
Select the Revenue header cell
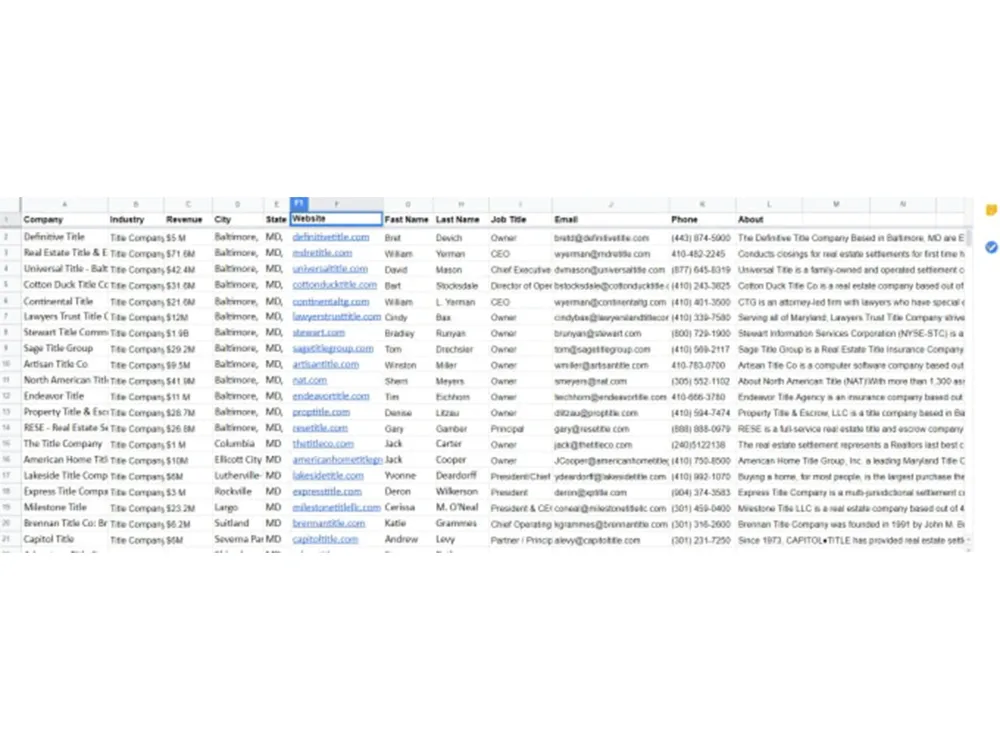point(188,219)
